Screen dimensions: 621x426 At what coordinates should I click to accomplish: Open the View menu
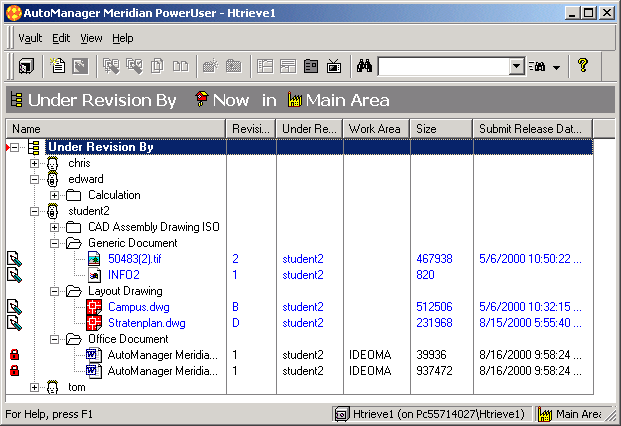click(x=91, y=38)
